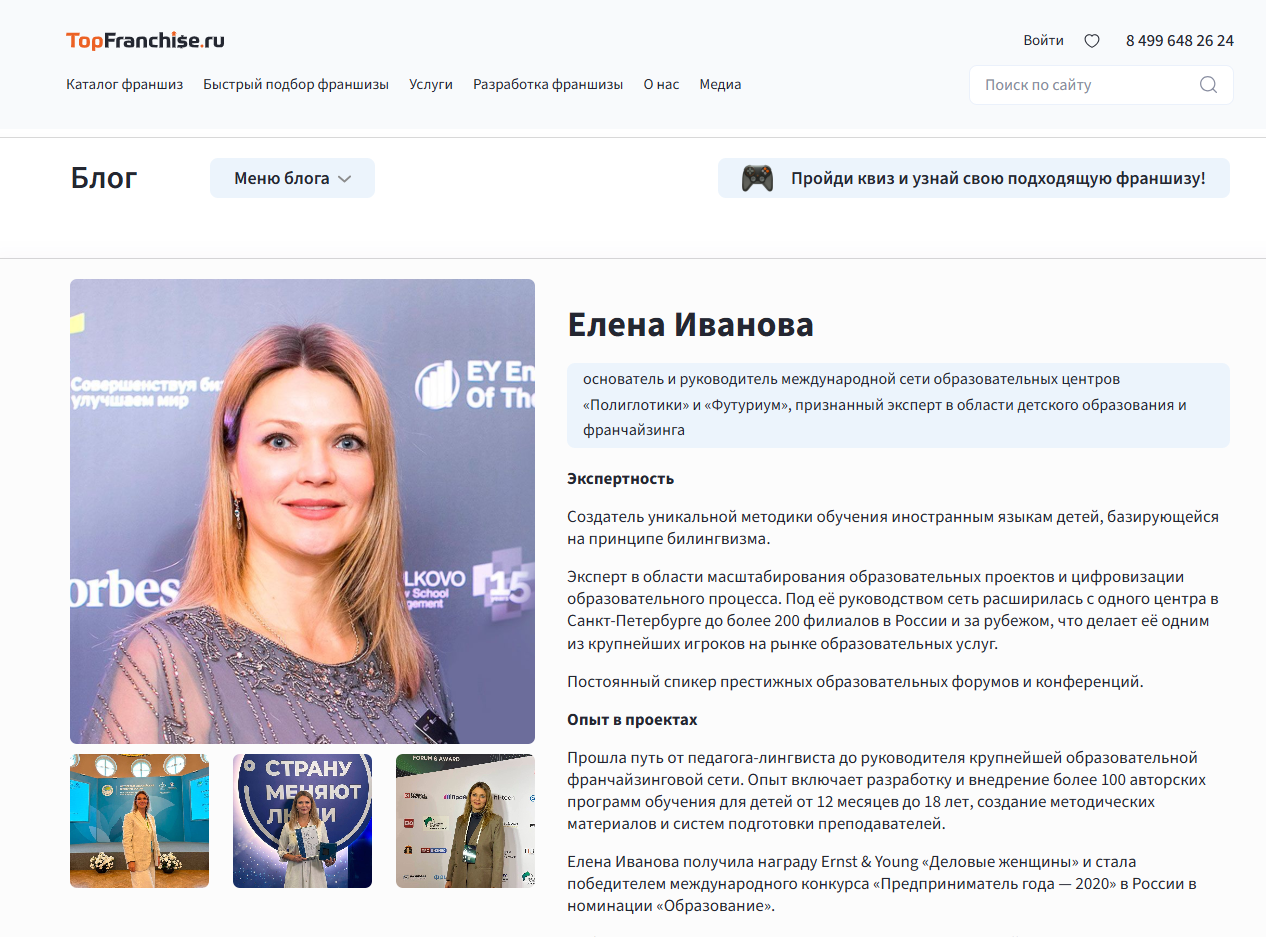This screenshot has height=937, width=1266.
Task: Open favorites via the heart icon
Action: coord(1092,41)
